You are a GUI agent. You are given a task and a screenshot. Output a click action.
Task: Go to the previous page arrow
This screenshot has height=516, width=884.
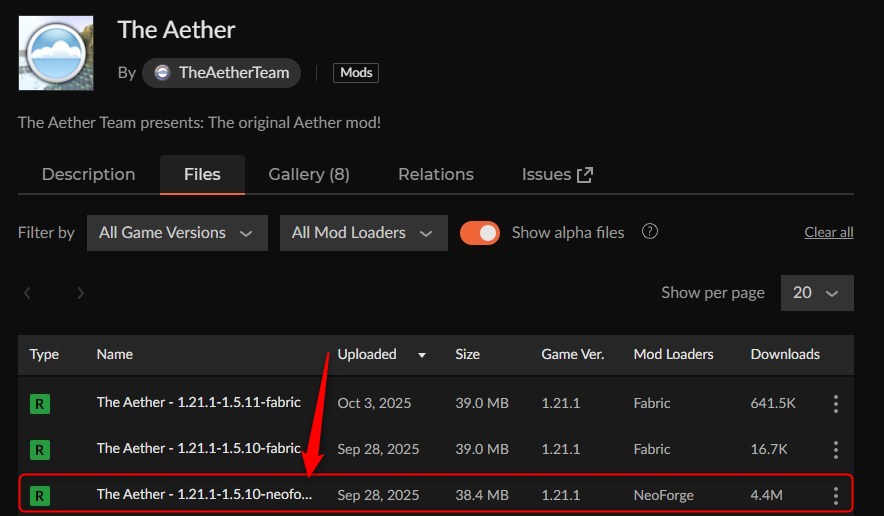(x=27, y=293)
